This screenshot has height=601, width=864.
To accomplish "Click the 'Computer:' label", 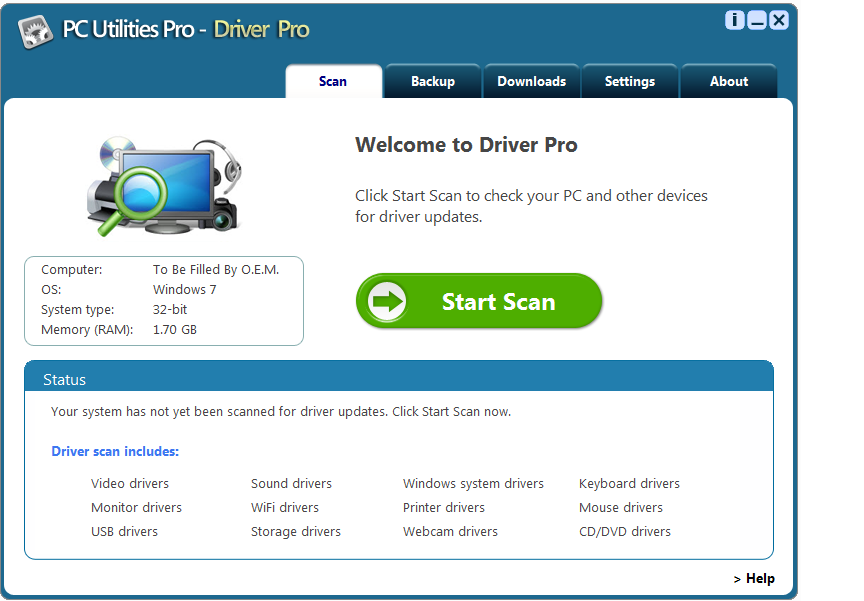I will [72, 269].
